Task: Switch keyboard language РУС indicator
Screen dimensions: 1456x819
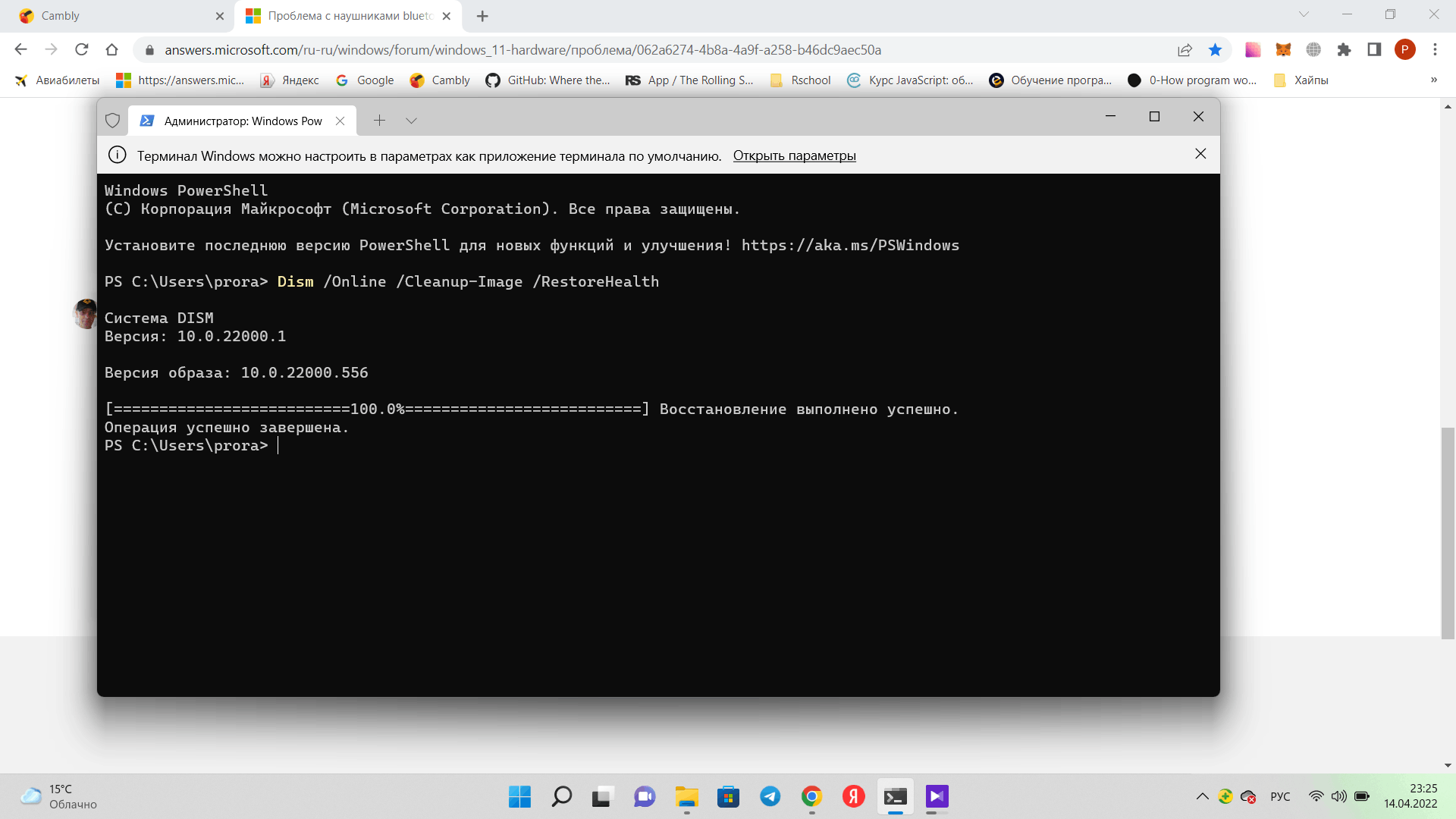Action: click(x=1280, y=796)
